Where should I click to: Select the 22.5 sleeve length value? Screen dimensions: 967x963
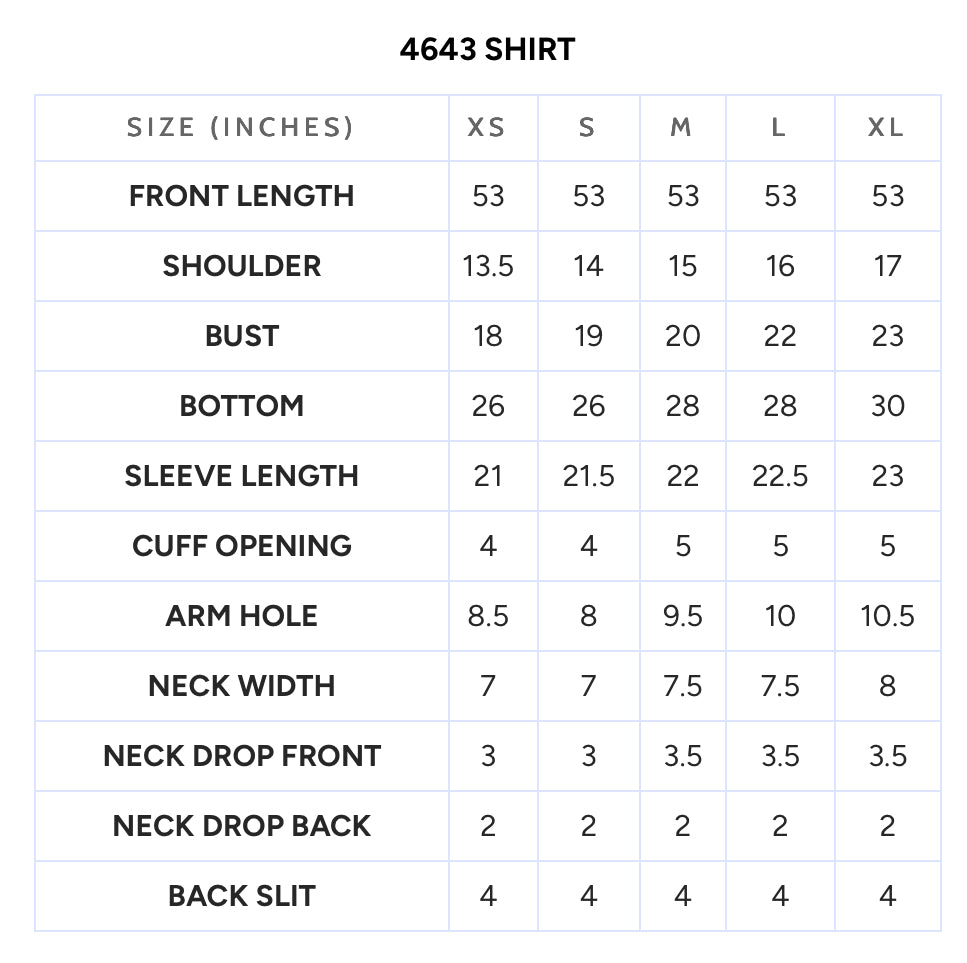tap(780, 476)
